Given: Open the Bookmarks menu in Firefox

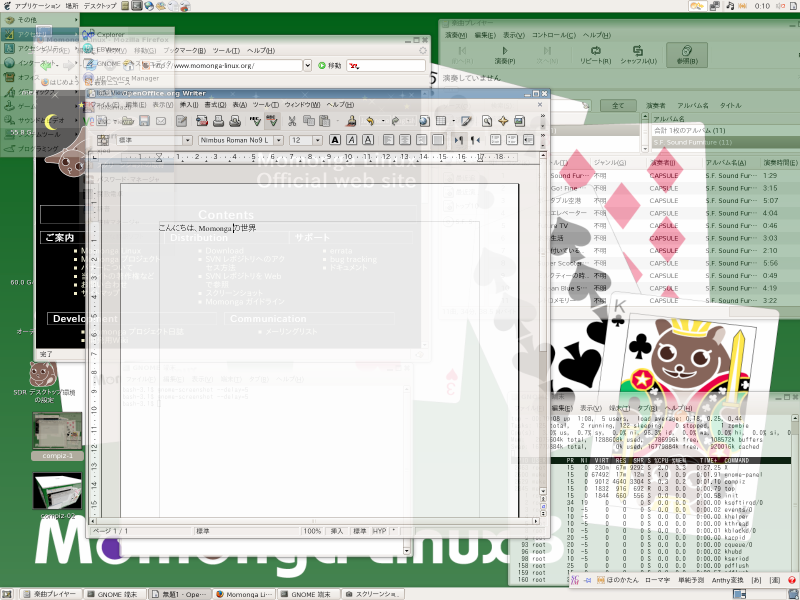Looking at the screenshot, I should point(184,51).
